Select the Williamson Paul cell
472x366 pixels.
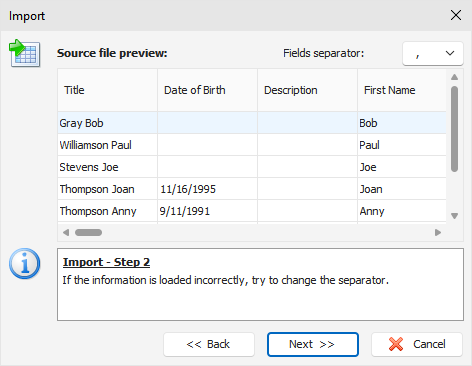pyautogui.click(x=107, y=145)
